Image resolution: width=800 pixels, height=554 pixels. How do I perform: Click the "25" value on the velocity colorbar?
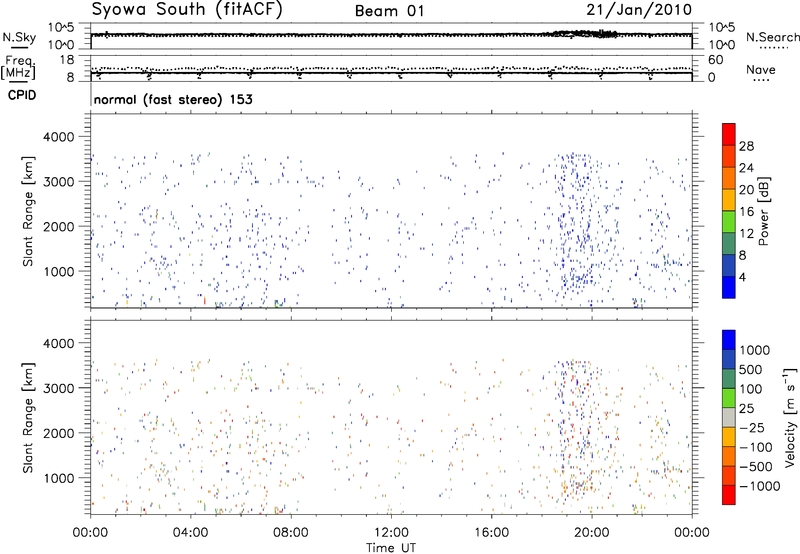746,408
